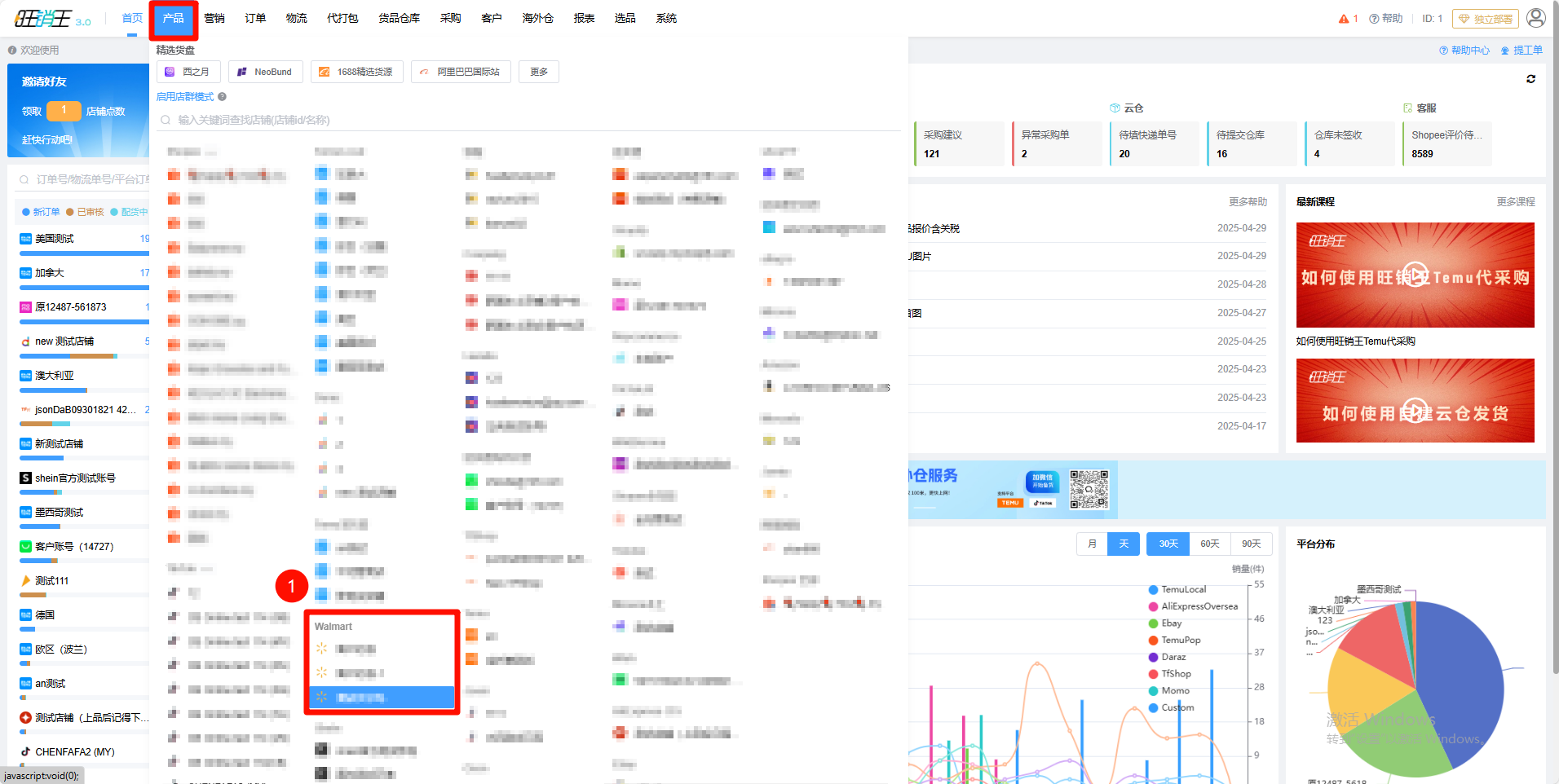
Task: Click the 帮助中心 question-mark icon
Action: pyautogui.click(x=1444, y=51)
